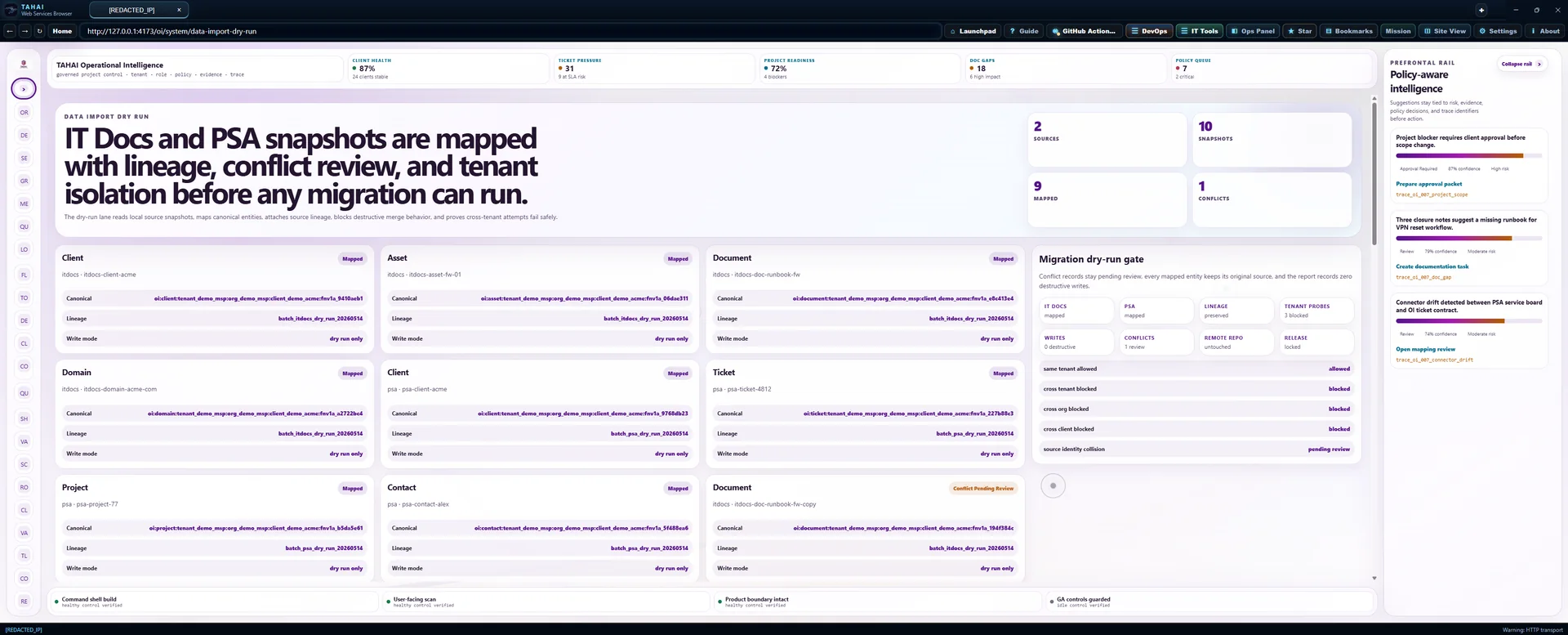The image size is (1568, 635).
Task: Open the Guide toolbar item
Action: click(x=1024, y=31)
